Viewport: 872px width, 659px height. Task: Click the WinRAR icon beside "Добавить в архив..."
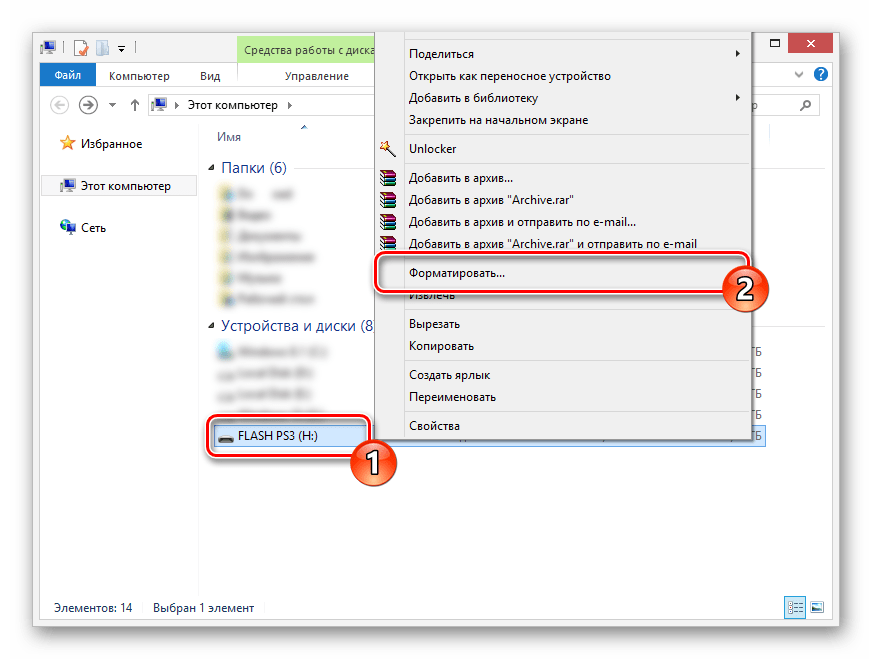(388, 178)
